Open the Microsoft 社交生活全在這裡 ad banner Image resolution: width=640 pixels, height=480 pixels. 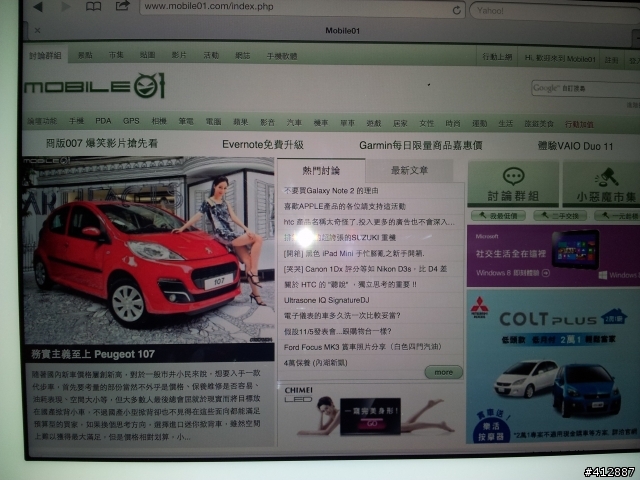[x=553, y=256]
